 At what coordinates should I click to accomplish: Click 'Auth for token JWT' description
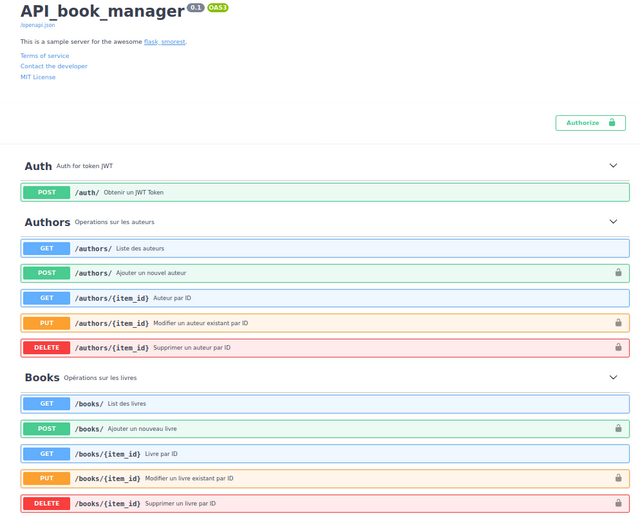click(84, 166)
